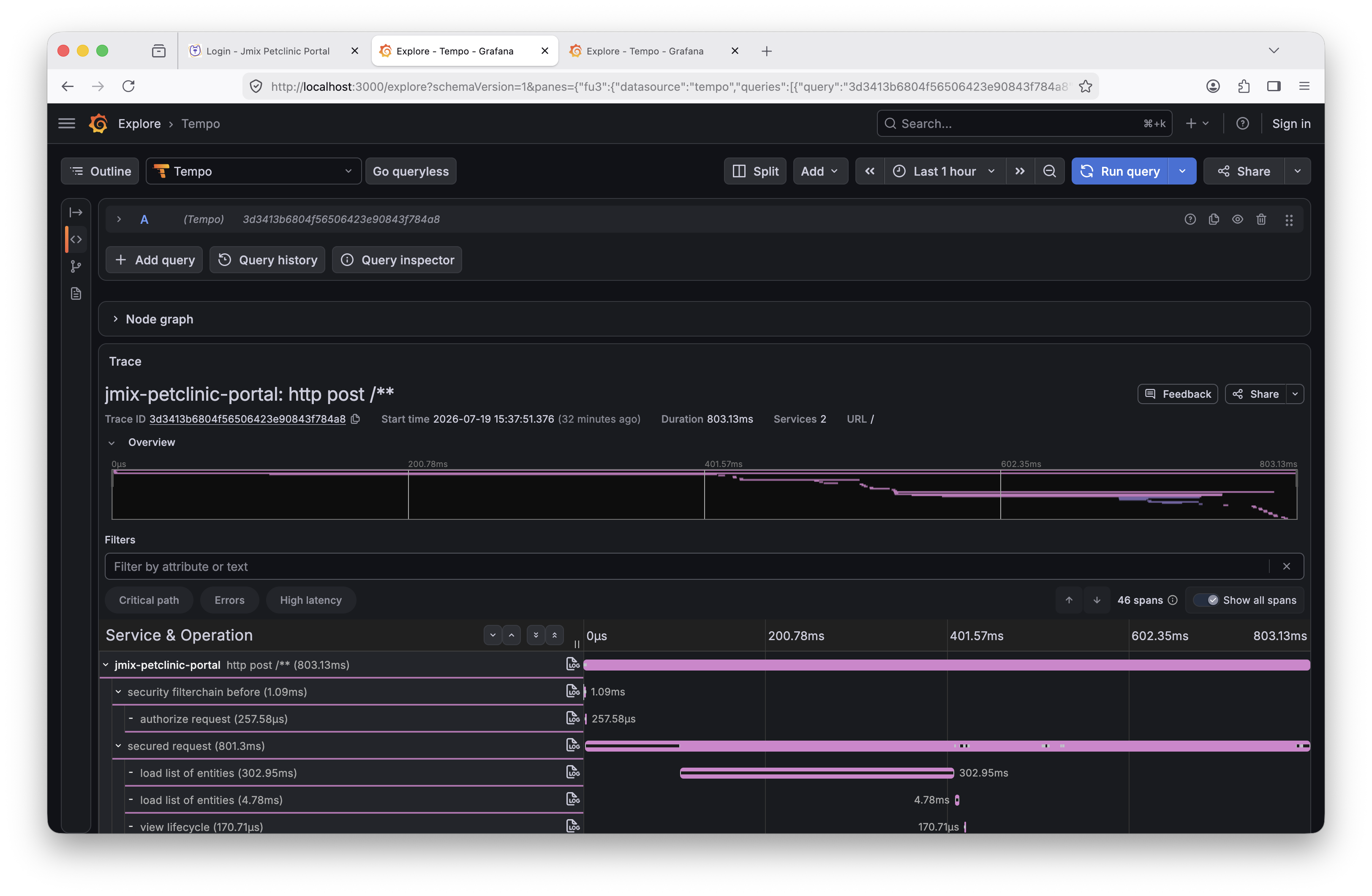Viewport: 1372px width, 896px height.
Task: Open logs for secured request span
Action: pyautogui.click(x=572, y=745)
